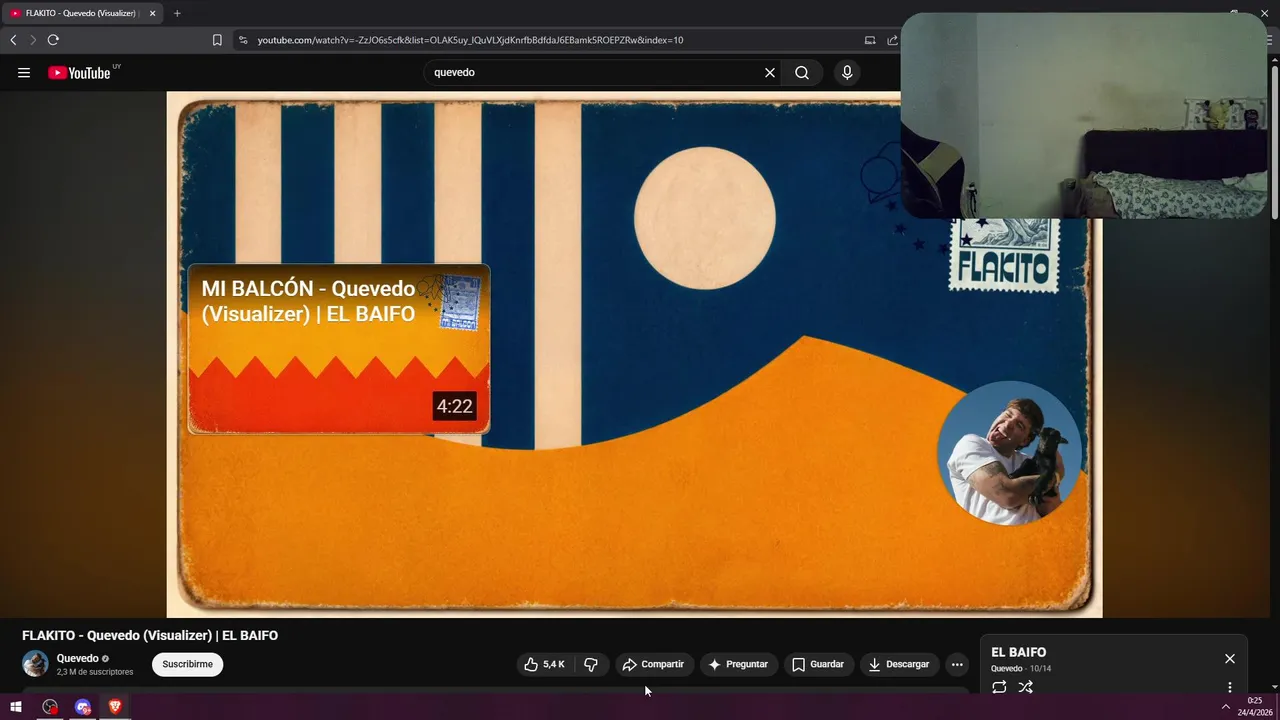Go to the YouTube home logo
The image size is (1280, 720).
pos(79,73)
